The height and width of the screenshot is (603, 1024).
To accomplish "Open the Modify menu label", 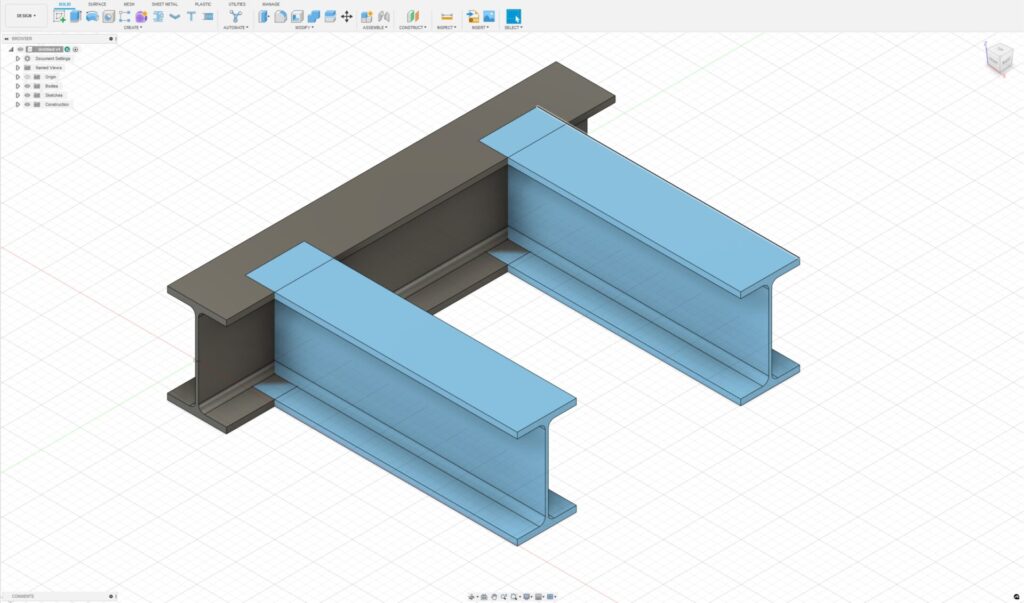I will tap(303, 28).
